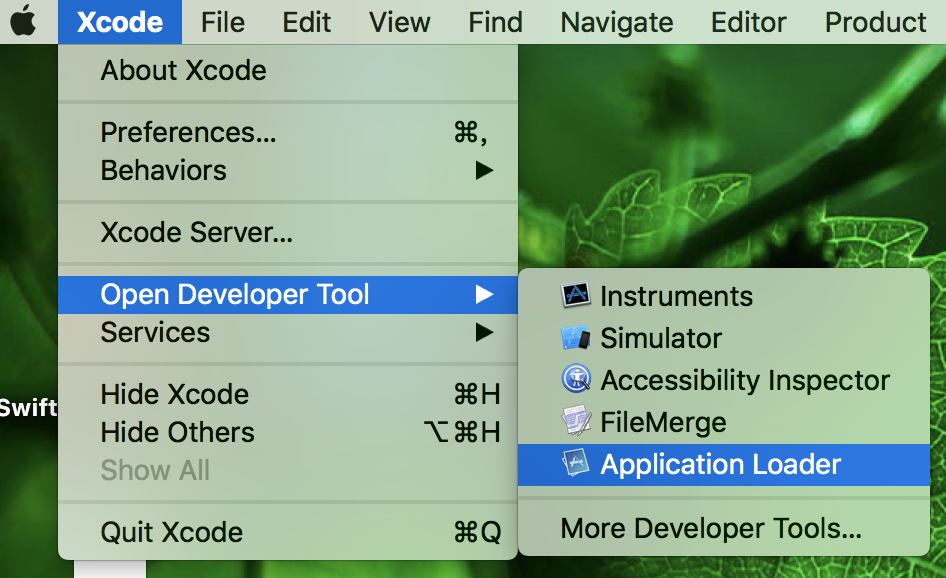Image resolution: width=946 pixels, height=578 pixels.
Task: Click the Simulator app icon
Action: pos(576,337)
